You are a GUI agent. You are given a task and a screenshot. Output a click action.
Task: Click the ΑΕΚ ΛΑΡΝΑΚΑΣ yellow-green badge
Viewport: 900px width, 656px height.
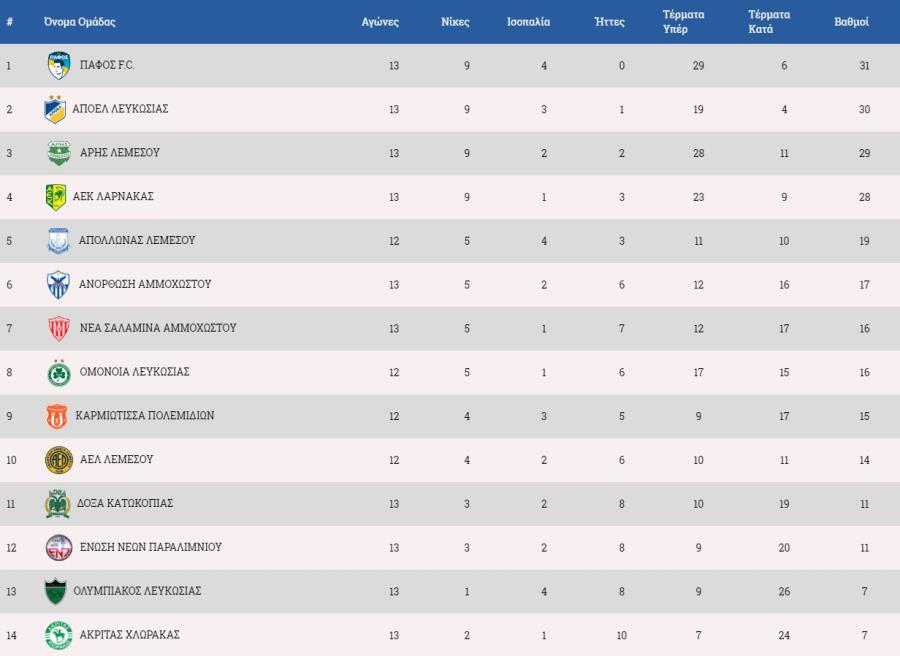point(56,197)
